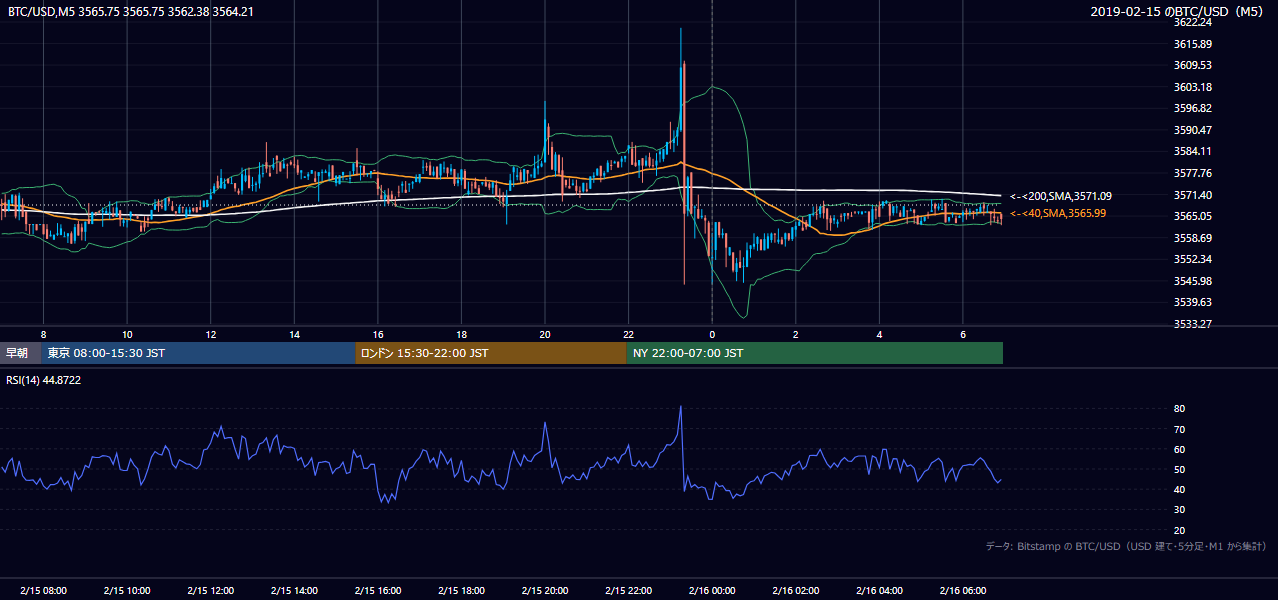Click RSI axis level 20

(x=1179, y=530)
